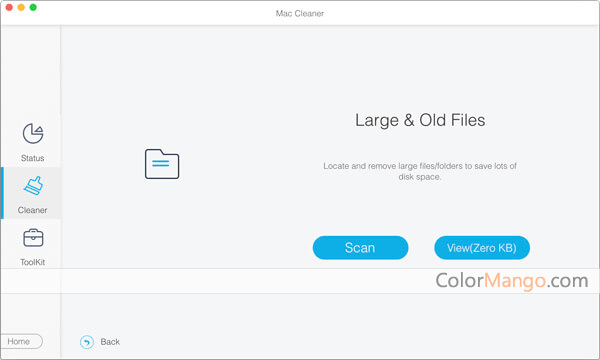
Task: Switch to the ToolKit tab label
Action: [33, 262]
